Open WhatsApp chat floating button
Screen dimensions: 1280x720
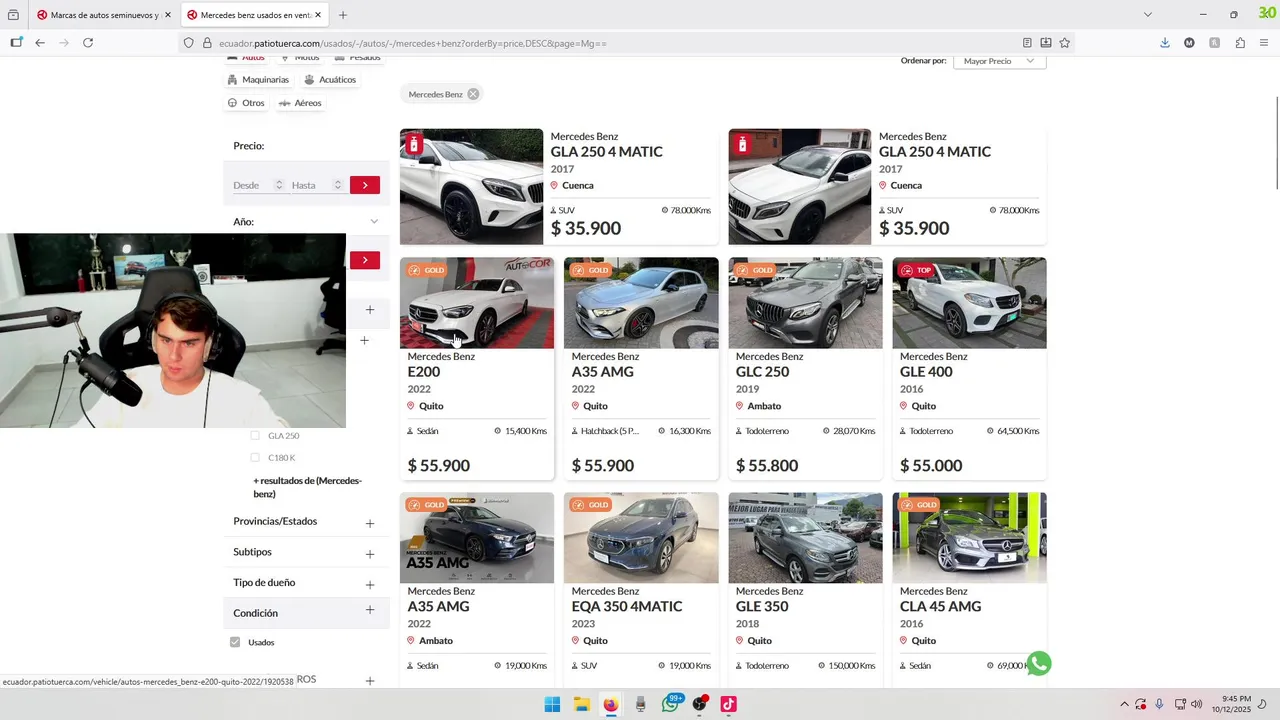tap(1039, 664)
